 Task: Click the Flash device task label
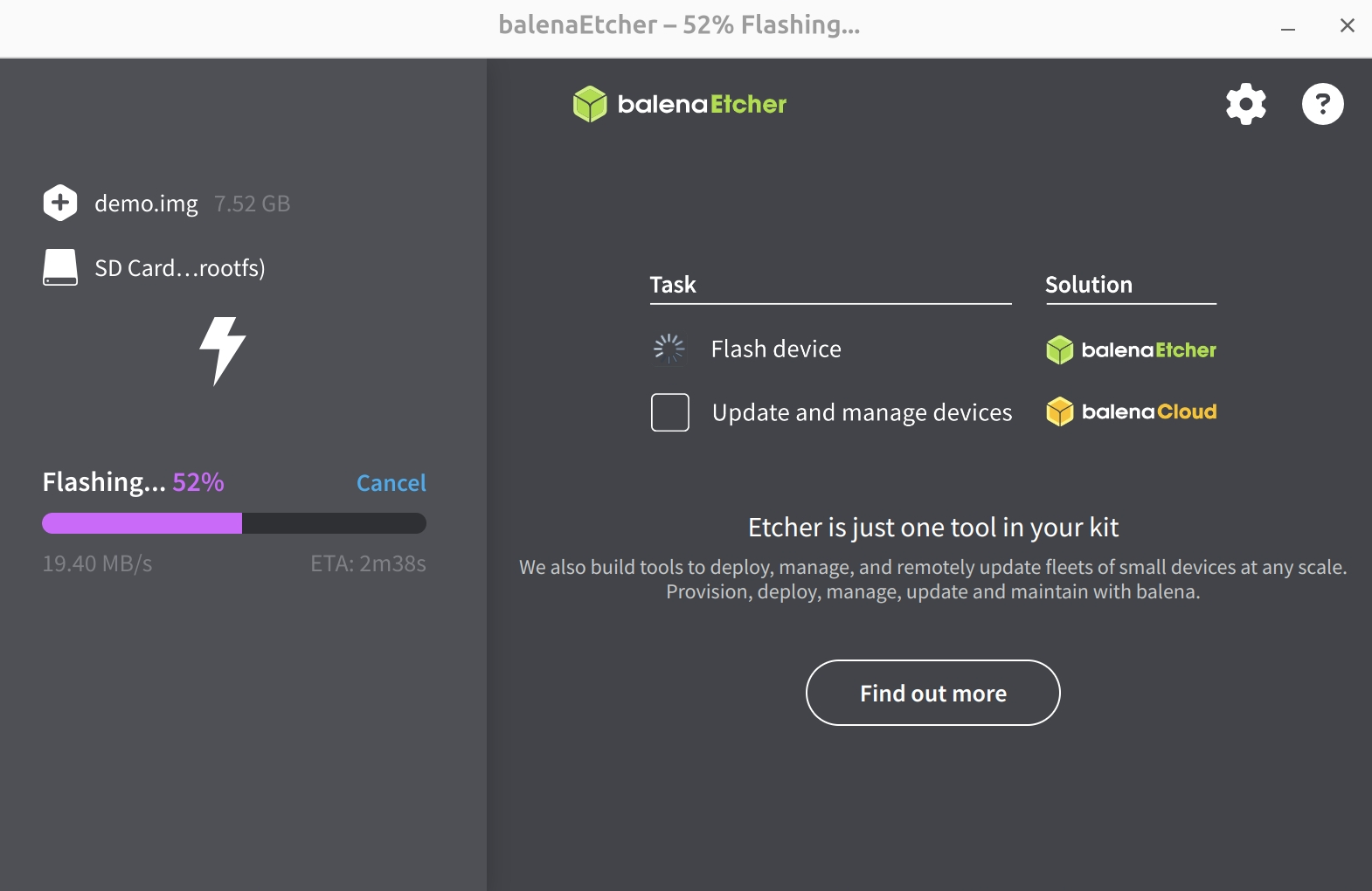pyautogui.click(x=776, y=349)
